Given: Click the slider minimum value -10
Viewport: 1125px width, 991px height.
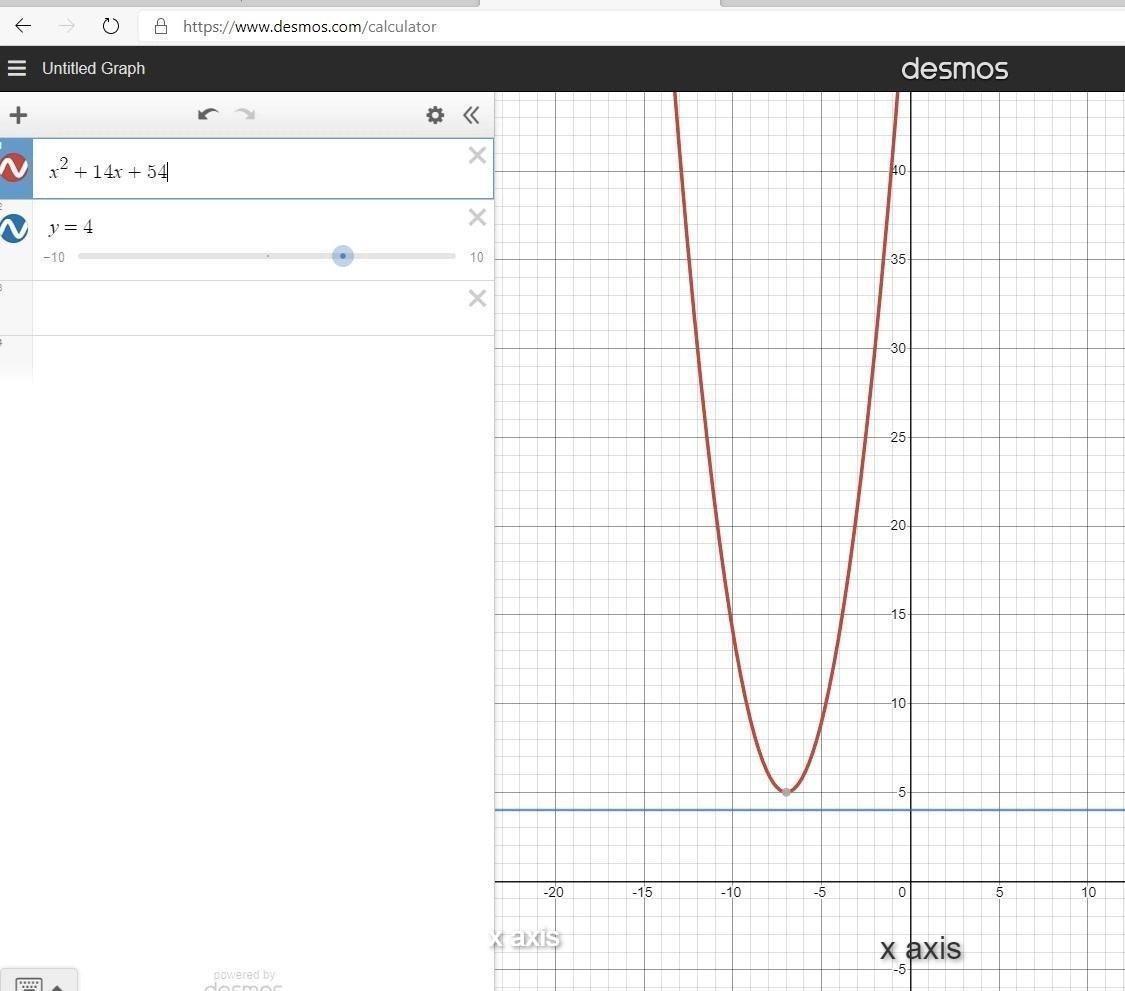Looking at the screenshot, I should point(54,258).
